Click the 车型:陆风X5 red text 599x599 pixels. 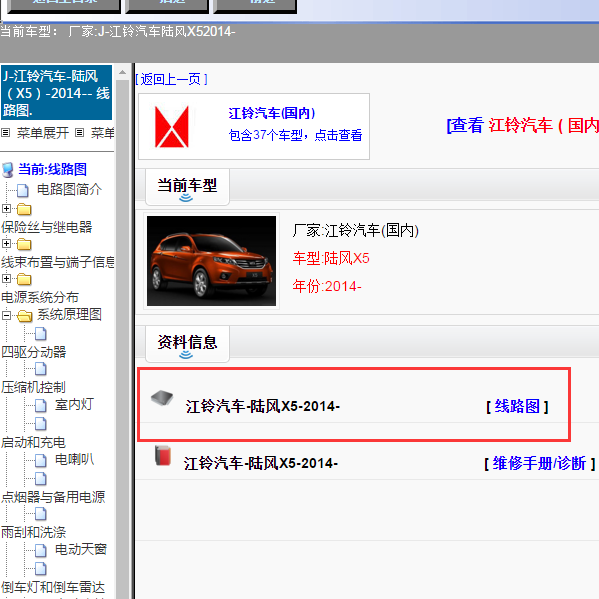pos(331,258)
